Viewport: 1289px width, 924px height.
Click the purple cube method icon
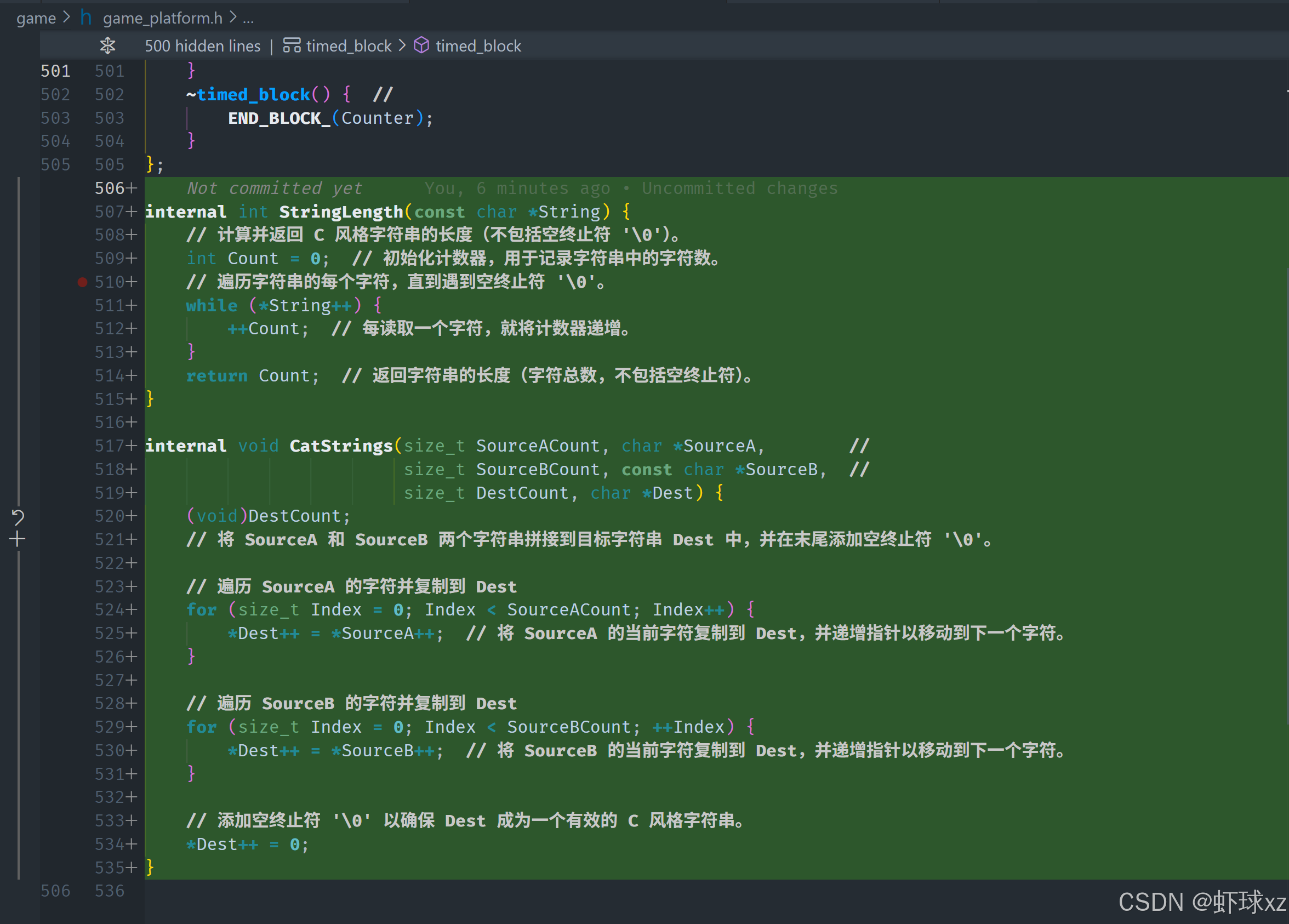pyautogui.click(x=421, y=45)
